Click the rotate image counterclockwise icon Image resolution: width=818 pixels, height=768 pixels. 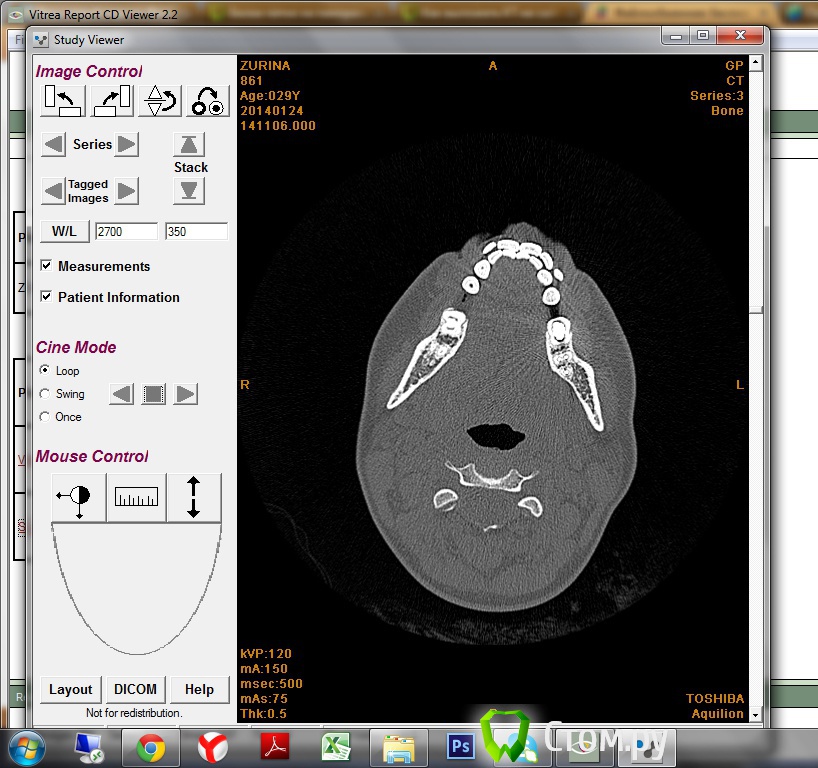62,100
